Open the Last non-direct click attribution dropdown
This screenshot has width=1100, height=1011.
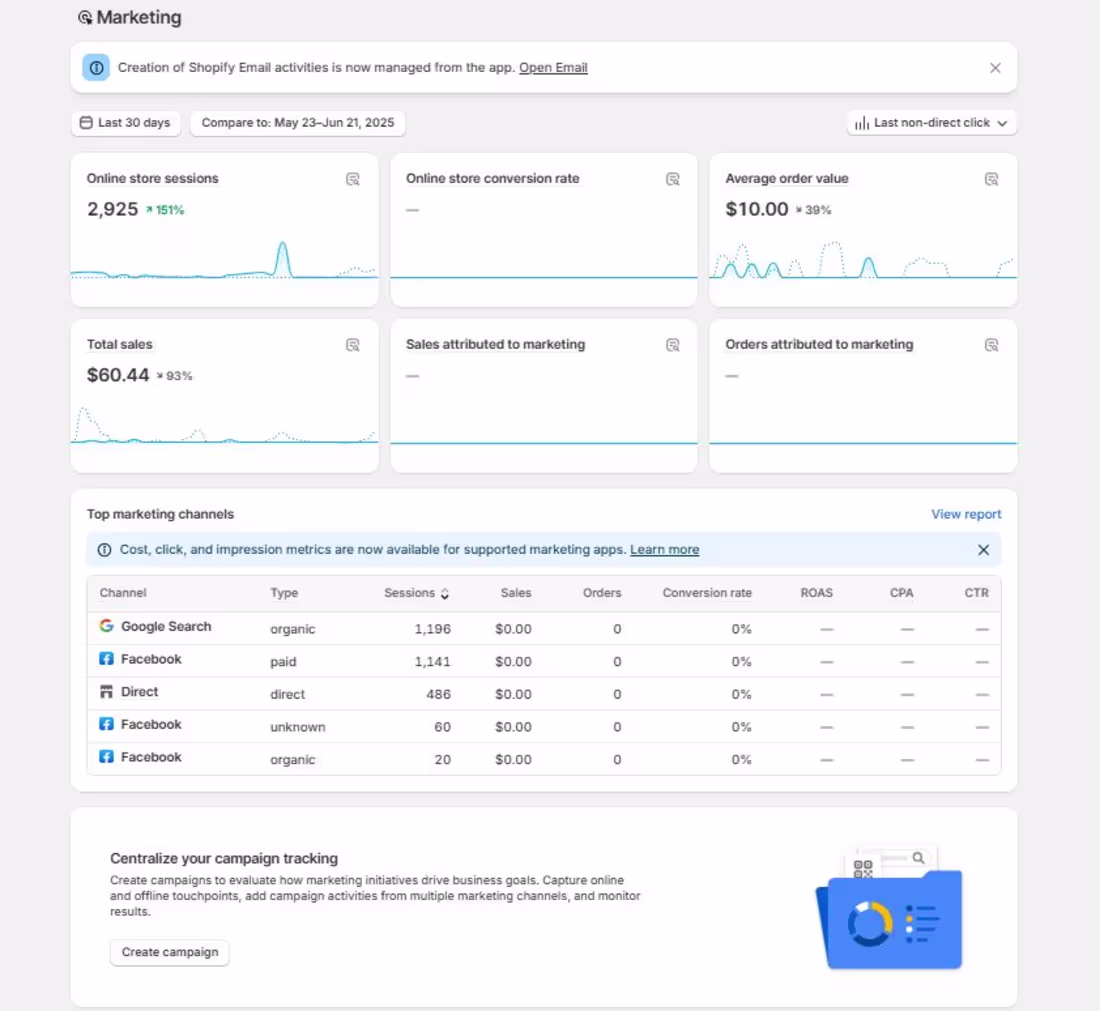pyautogui.click(x=930, y=122)
